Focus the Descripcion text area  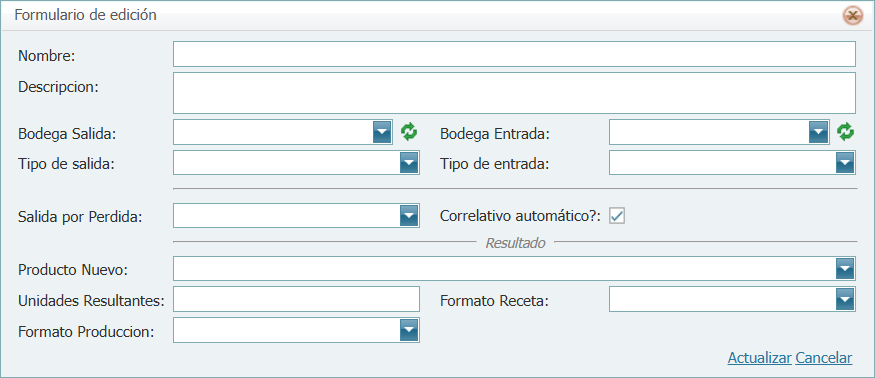click(514, 93)
